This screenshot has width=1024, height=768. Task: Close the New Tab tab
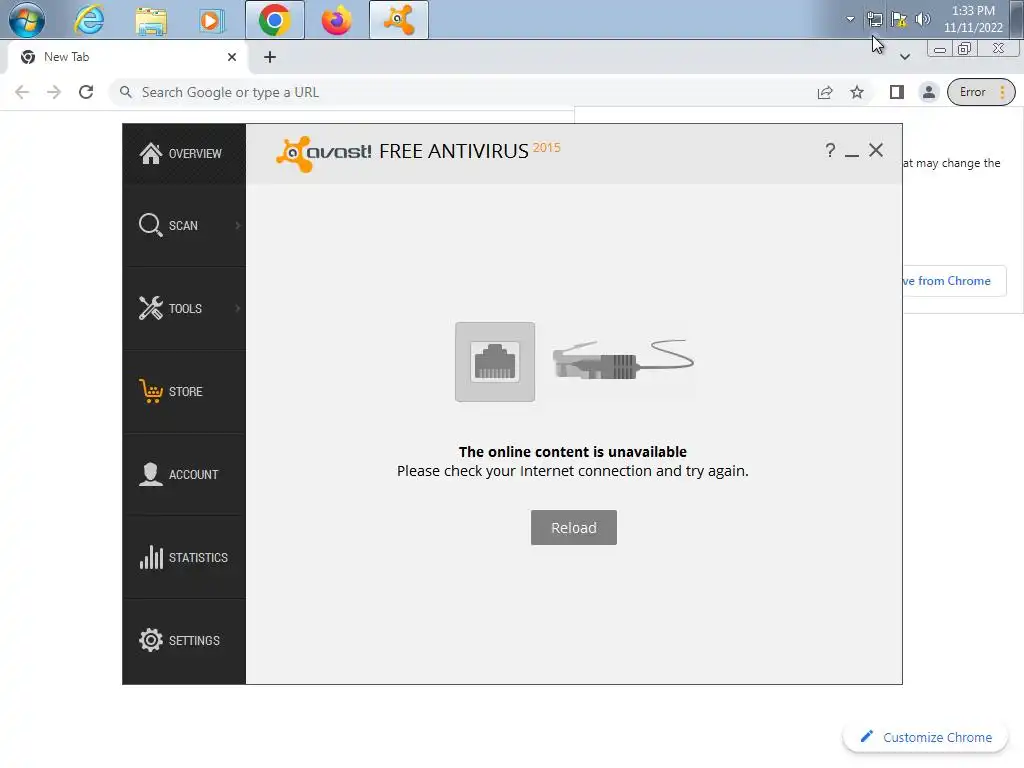click(x=232, y=57)
